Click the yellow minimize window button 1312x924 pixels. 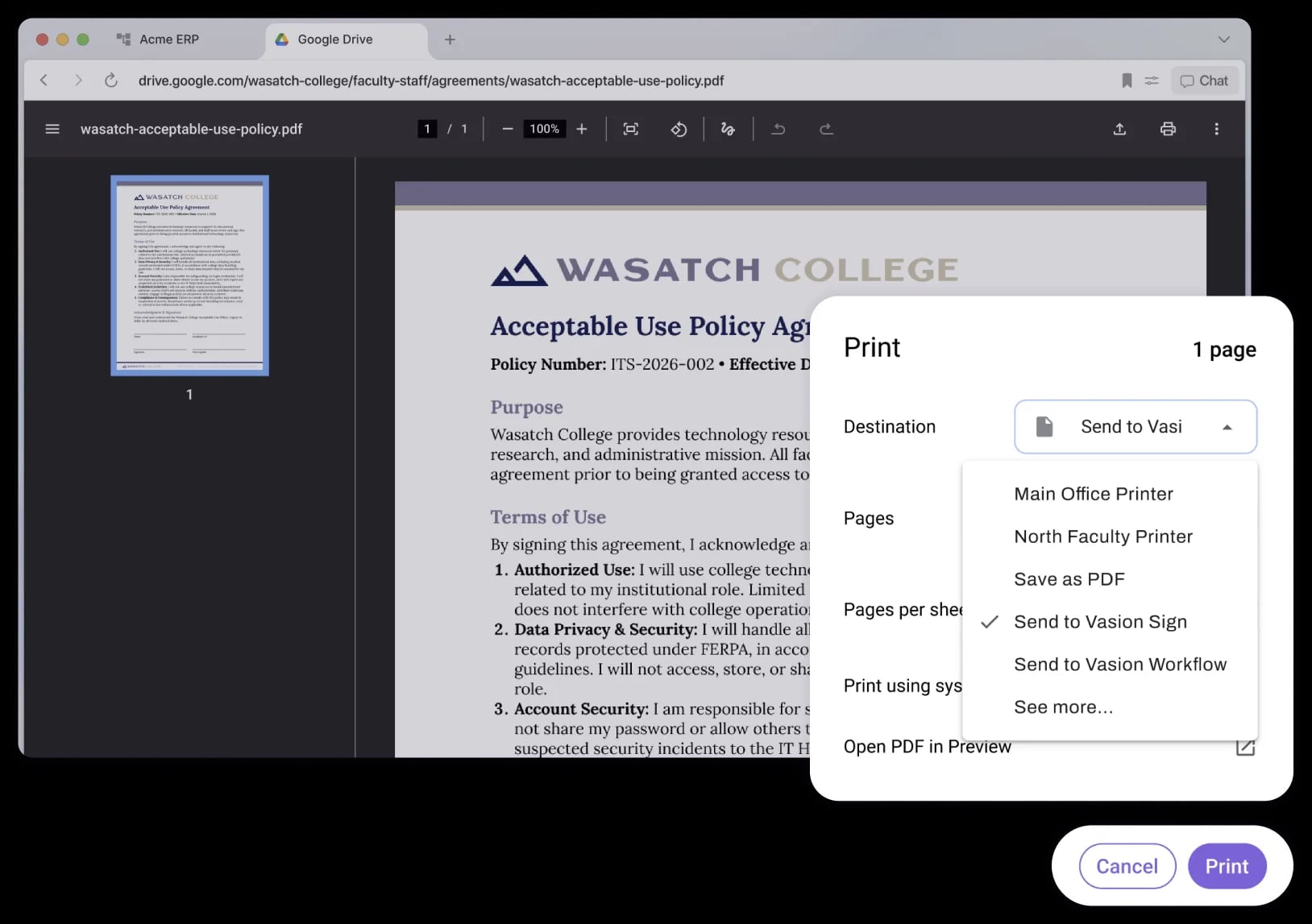coord(62,39)
